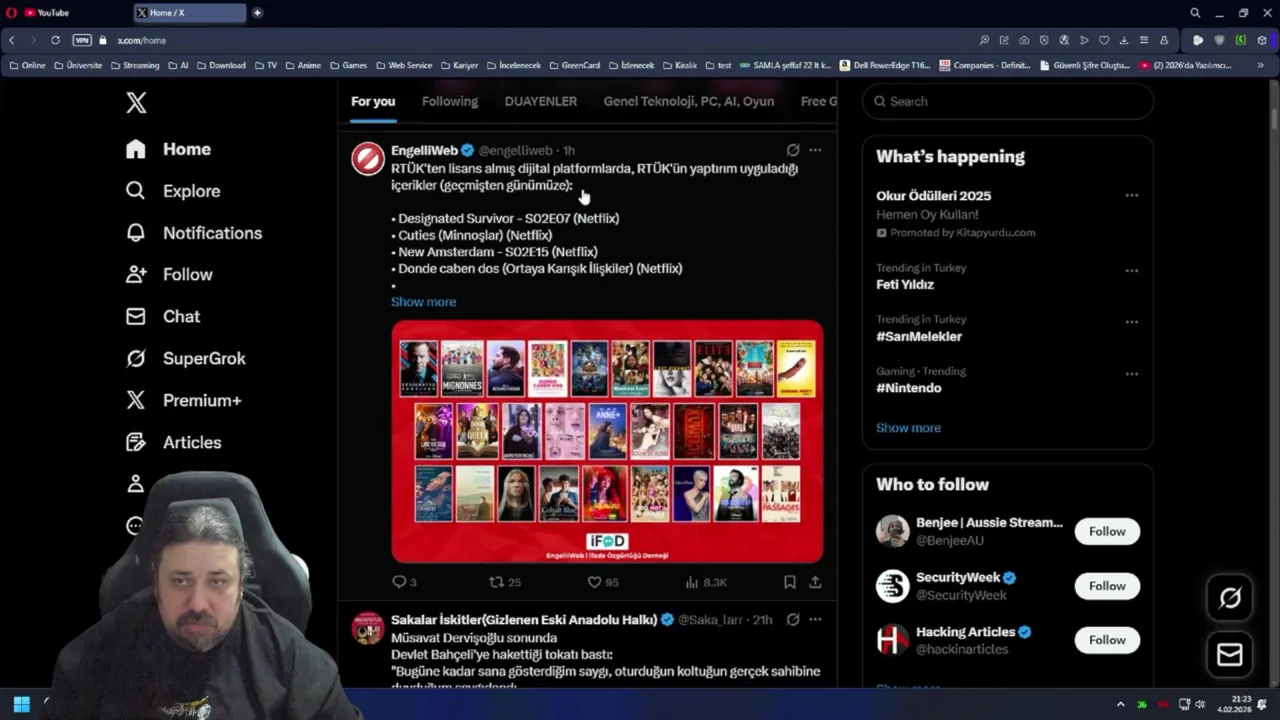Switch to the DUAYENLER tab
1280x720 pixels.
[541, 101]
